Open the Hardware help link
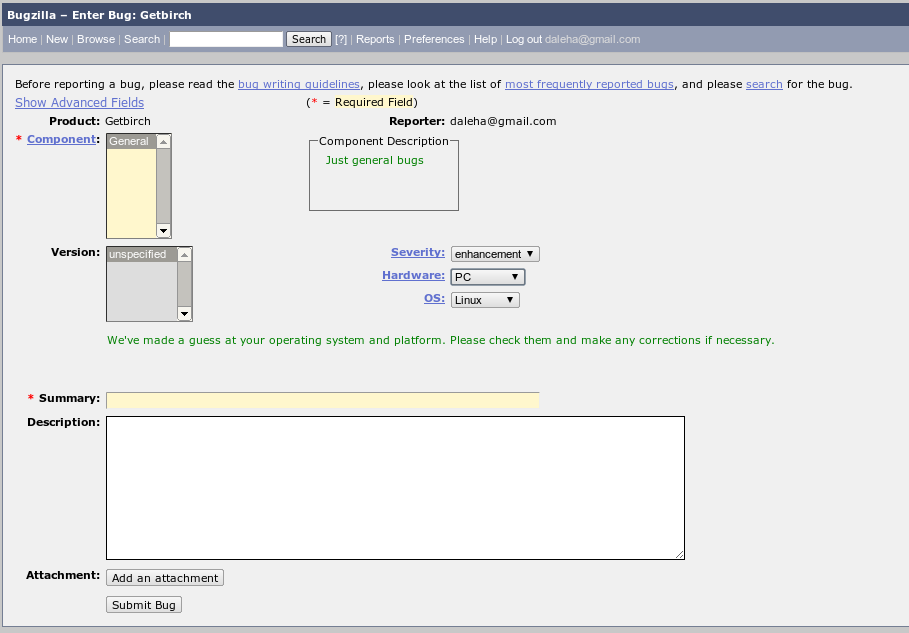This screenshot has height=633, width=909. pos(413,275)
